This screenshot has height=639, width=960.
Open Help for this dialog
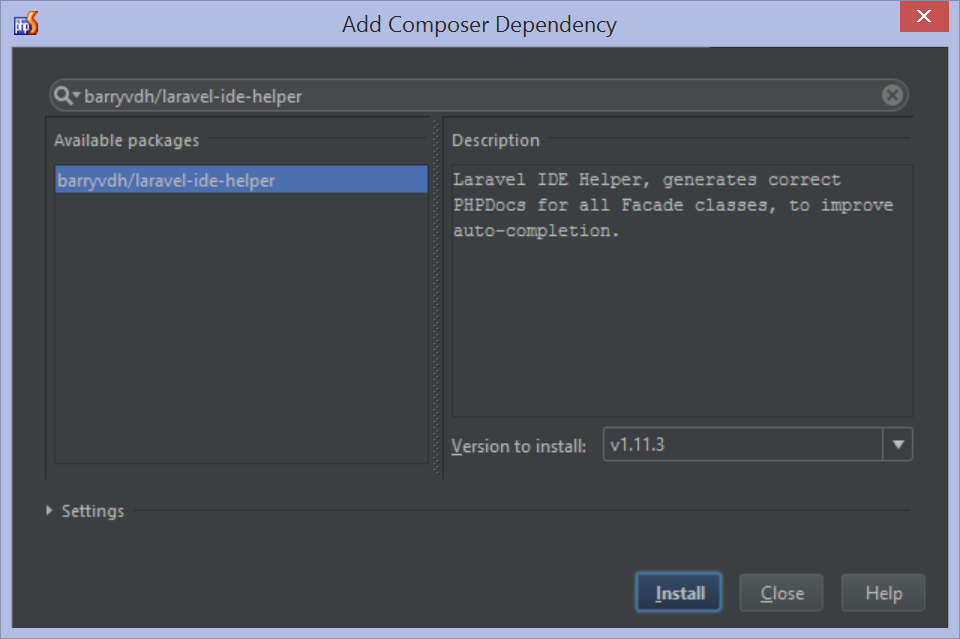point(883,593)
